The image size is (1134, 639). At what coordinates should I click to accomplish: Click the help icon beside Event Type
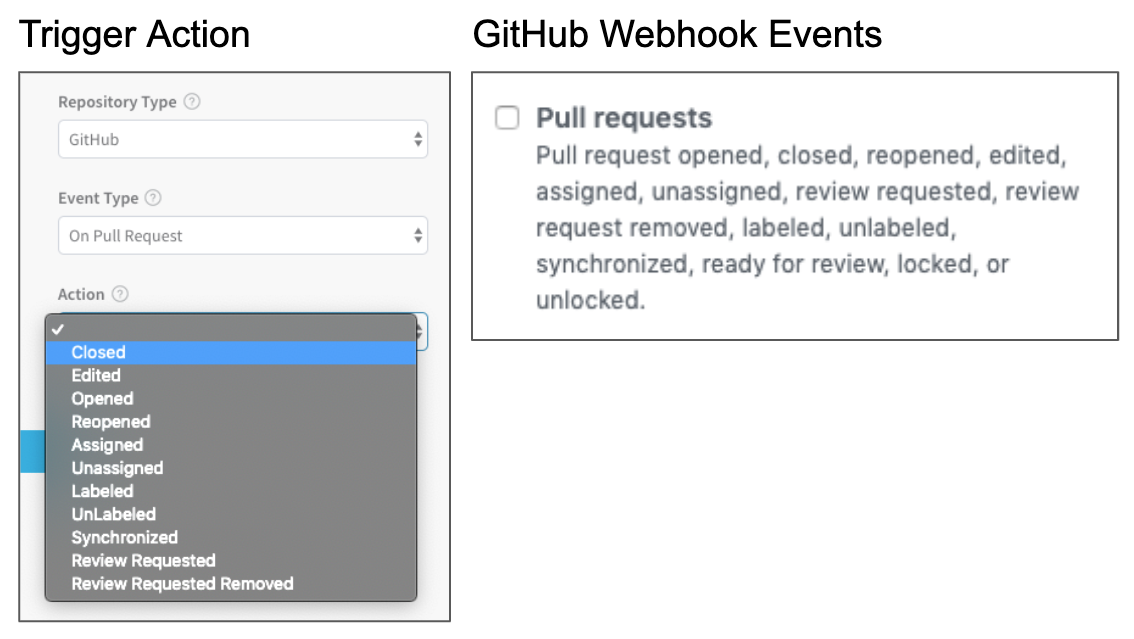[x=153, y=198]
